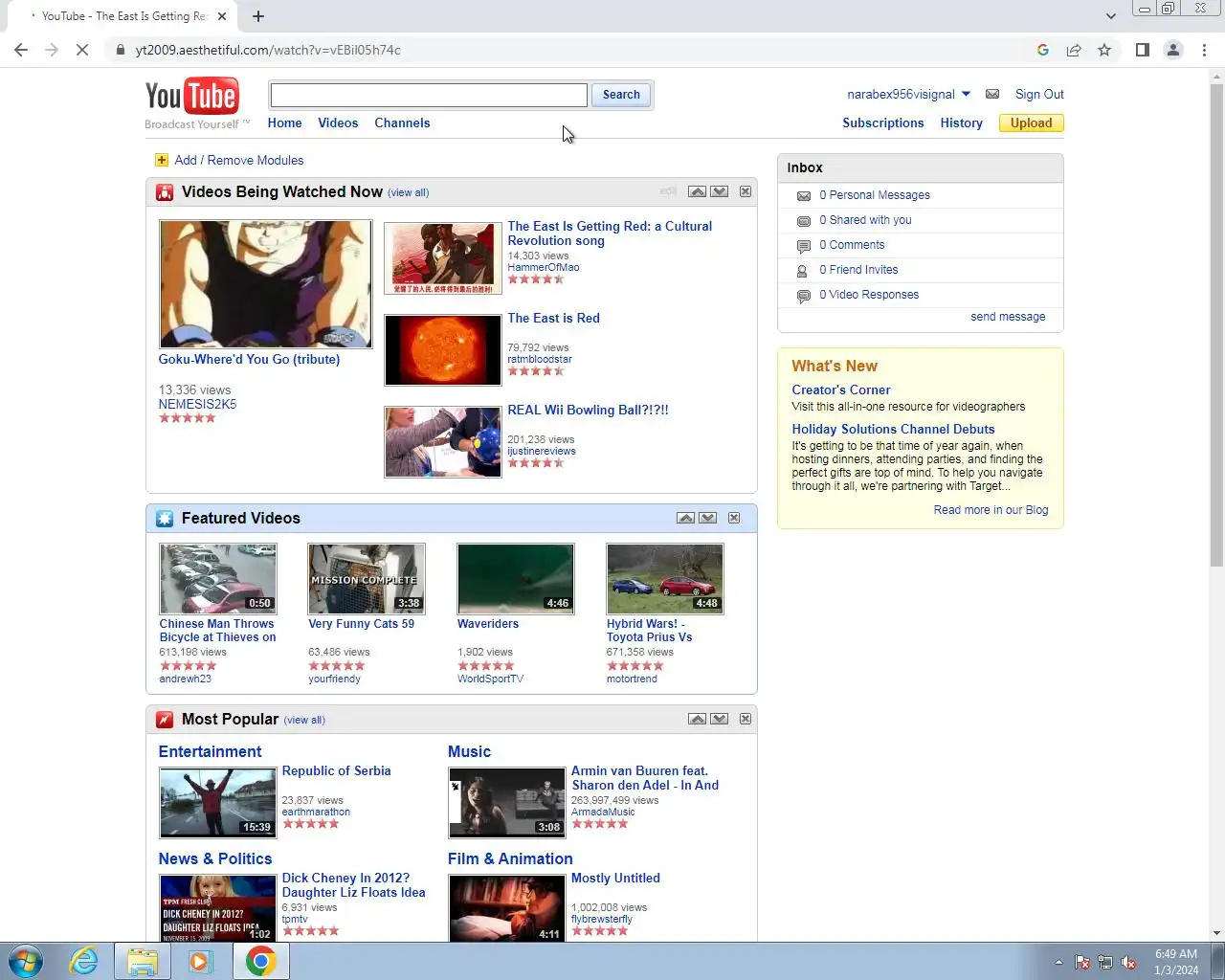Screen dimensions: 1225x980
Task: Open a new Chrome tab
Action: tap(258, 16)
